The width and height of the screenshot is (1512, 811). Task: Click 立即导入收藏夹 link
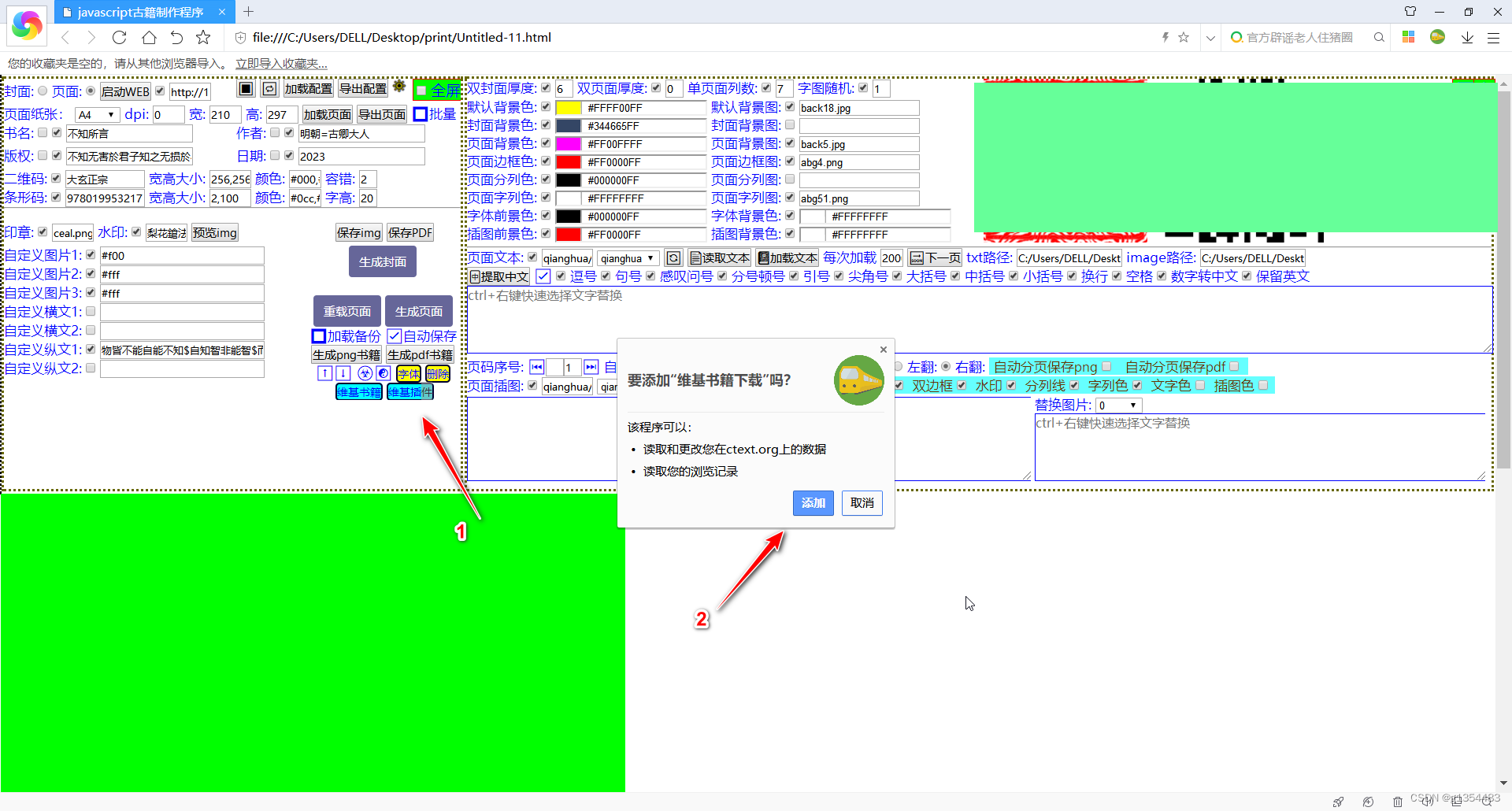pos(281,64)
